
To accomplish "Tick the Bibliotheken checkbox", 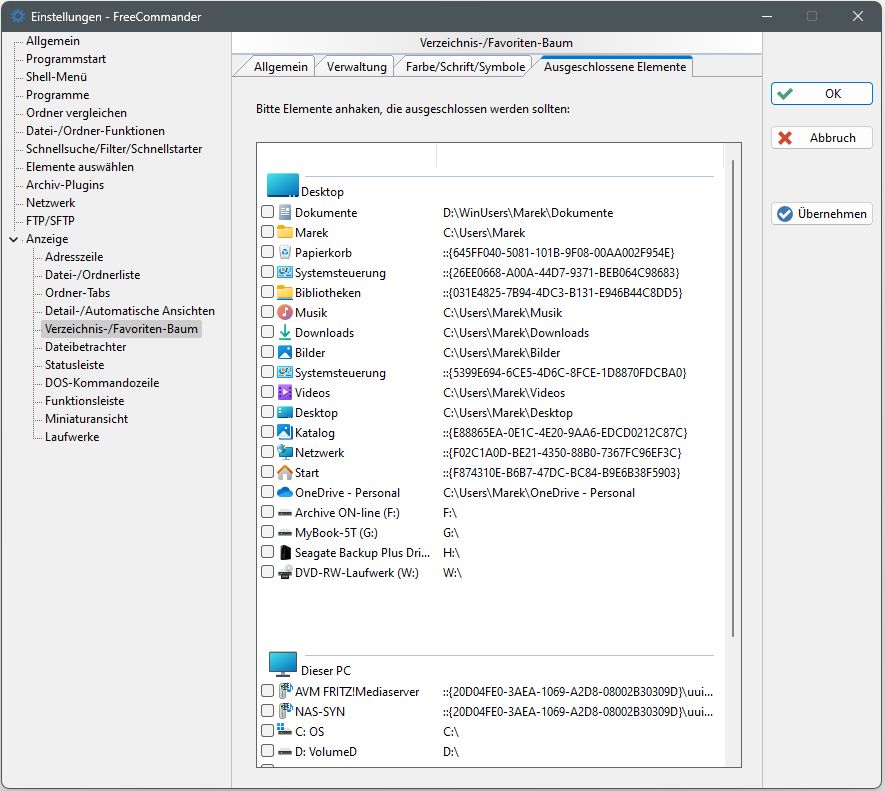I will (x=267, y=292).
